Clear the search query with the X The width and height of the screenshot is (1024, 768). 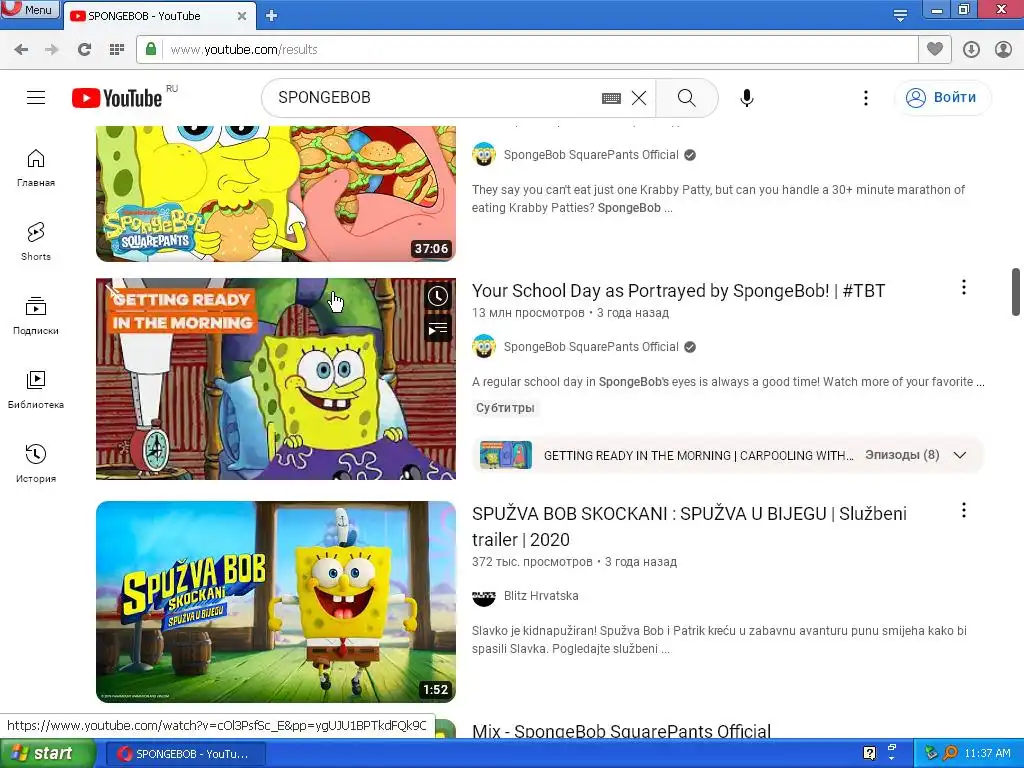pyautogui.click(x=639, y=98)
